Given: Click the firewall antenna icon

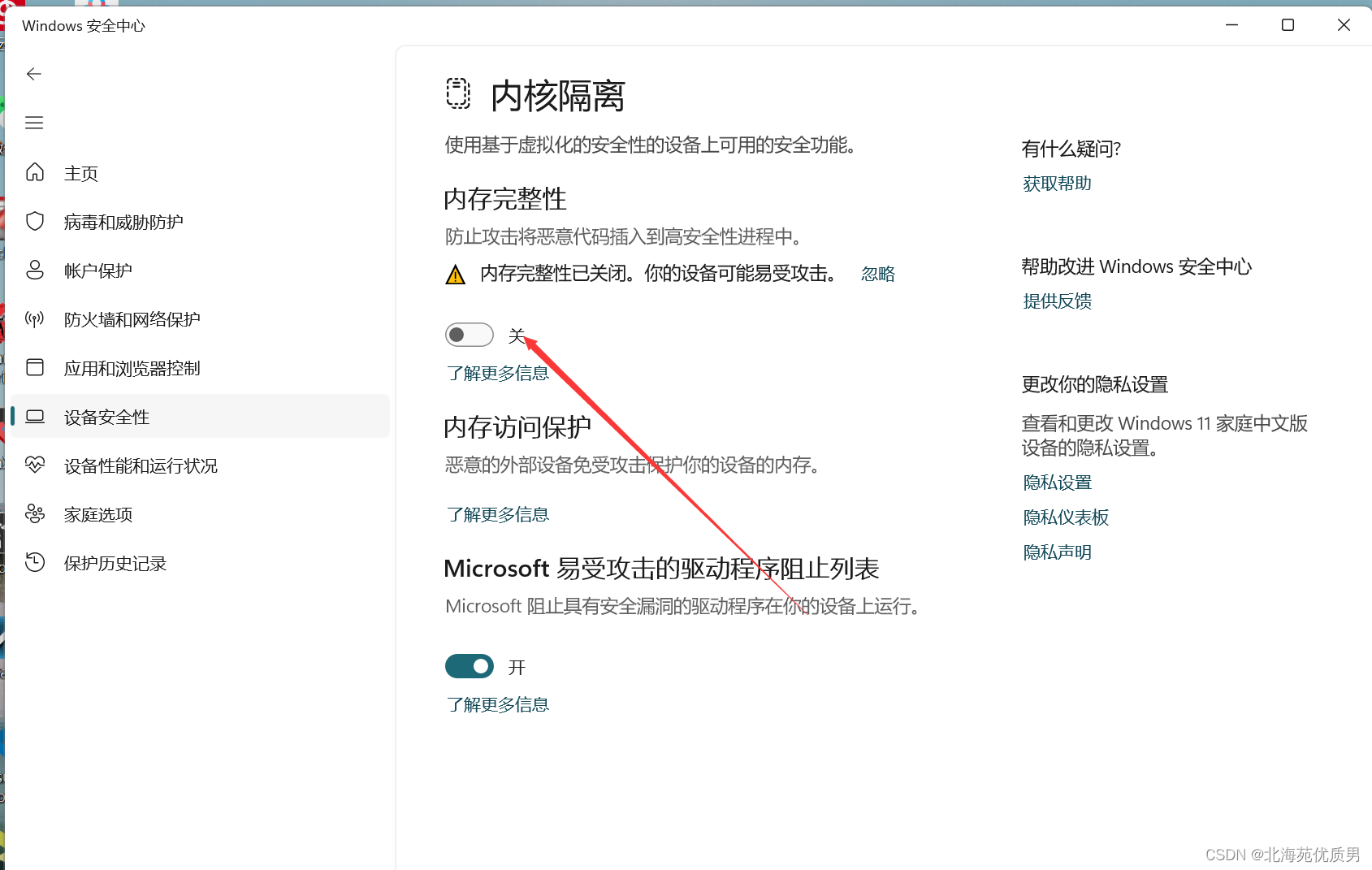Looking at the screenshot, I should point(35,318).
